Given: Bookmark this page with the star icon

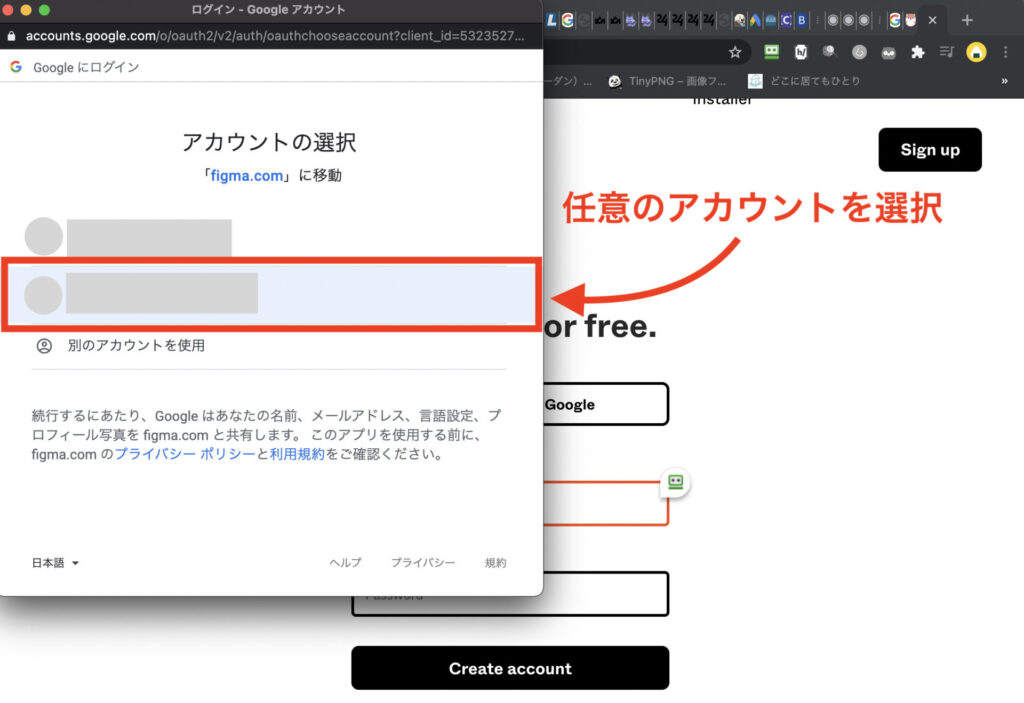Looking at the screenshot, I should click(x=735, y=52).
